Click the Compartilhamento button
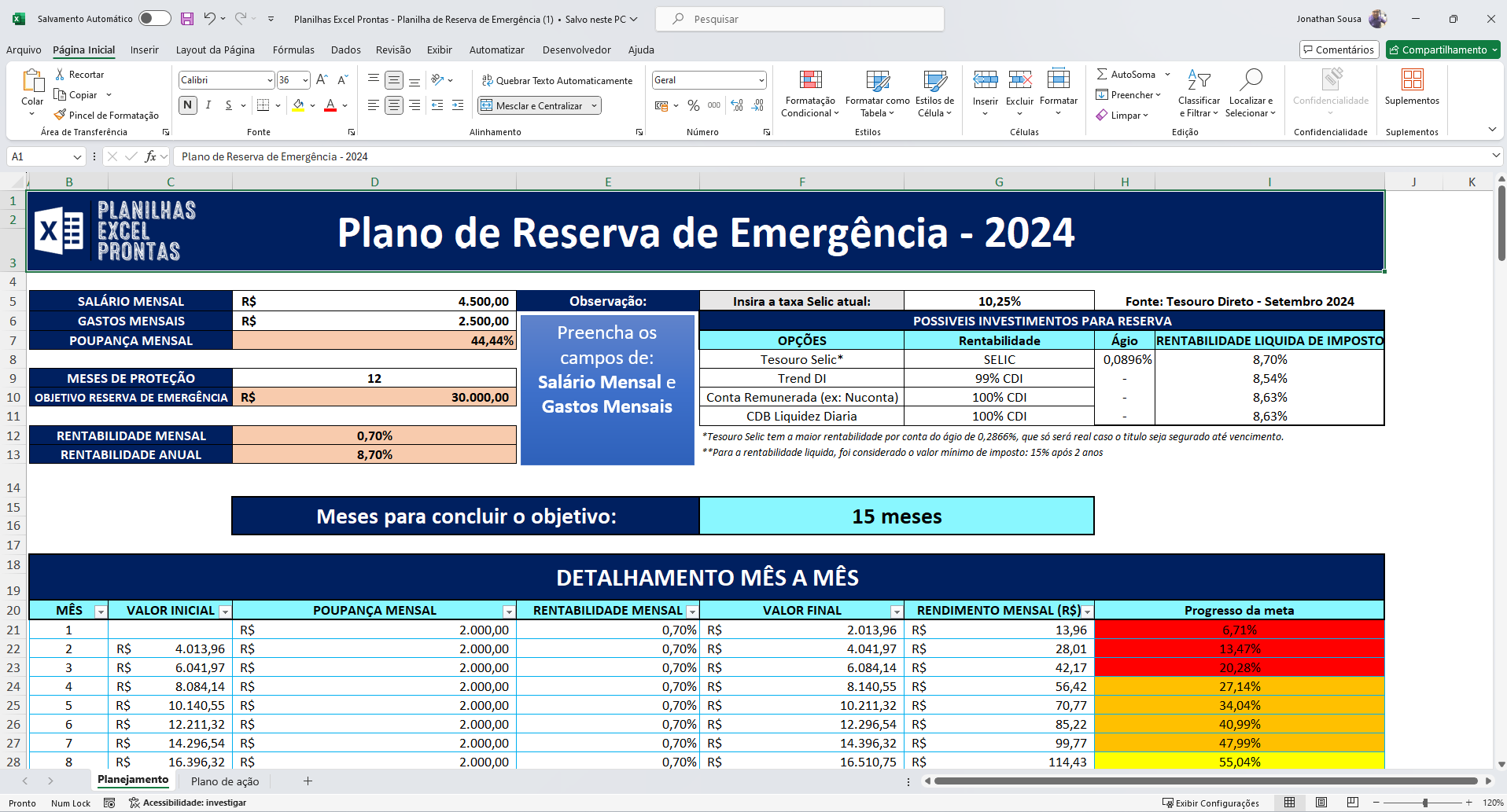The height and width of the screenshot is (812, 1507). pos(1443,50)
